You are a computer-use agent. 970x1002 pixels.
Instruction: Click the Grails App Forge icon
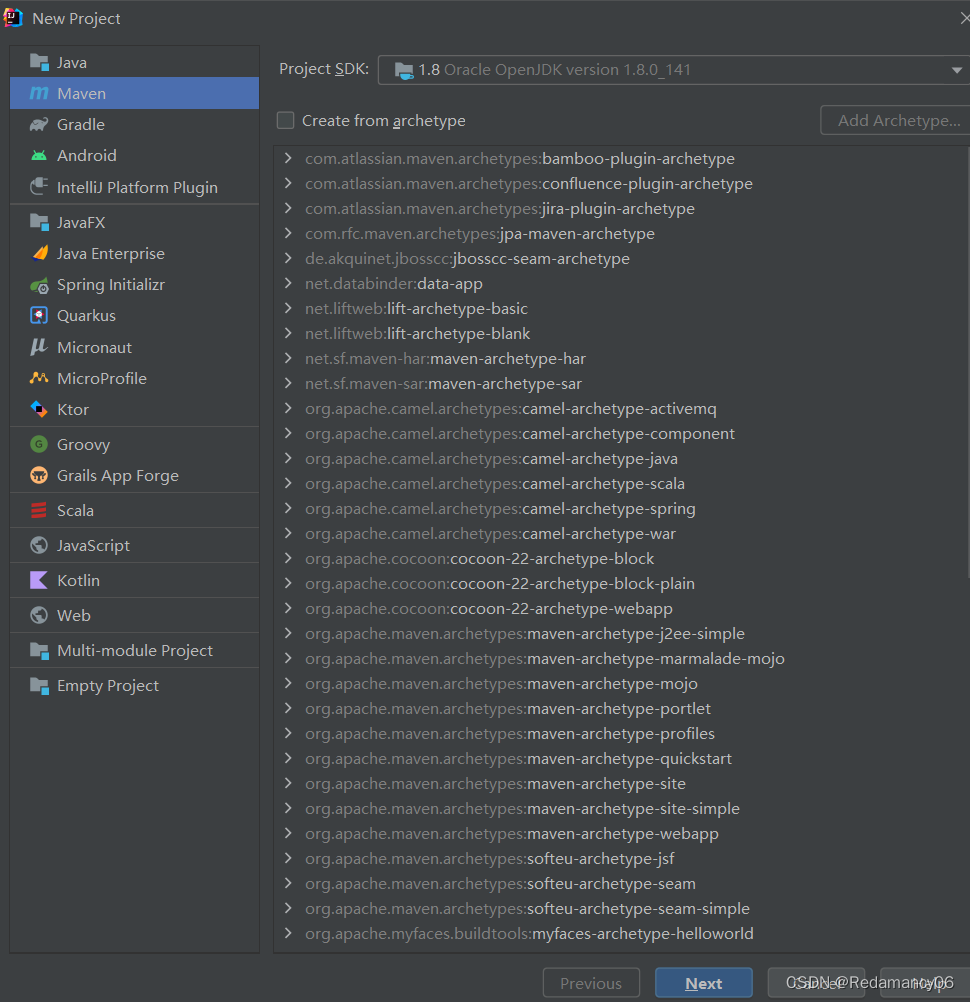39,475
